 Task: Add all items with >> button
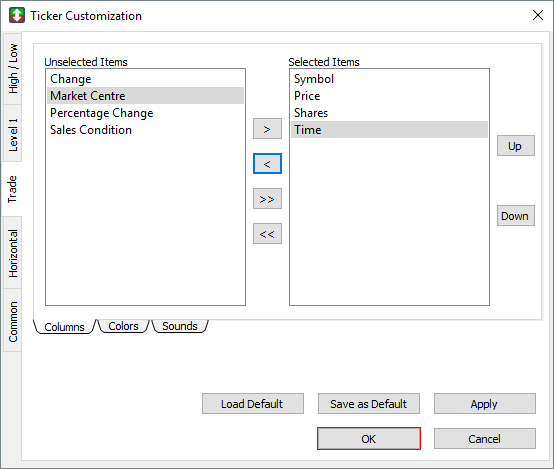point(267,199)
